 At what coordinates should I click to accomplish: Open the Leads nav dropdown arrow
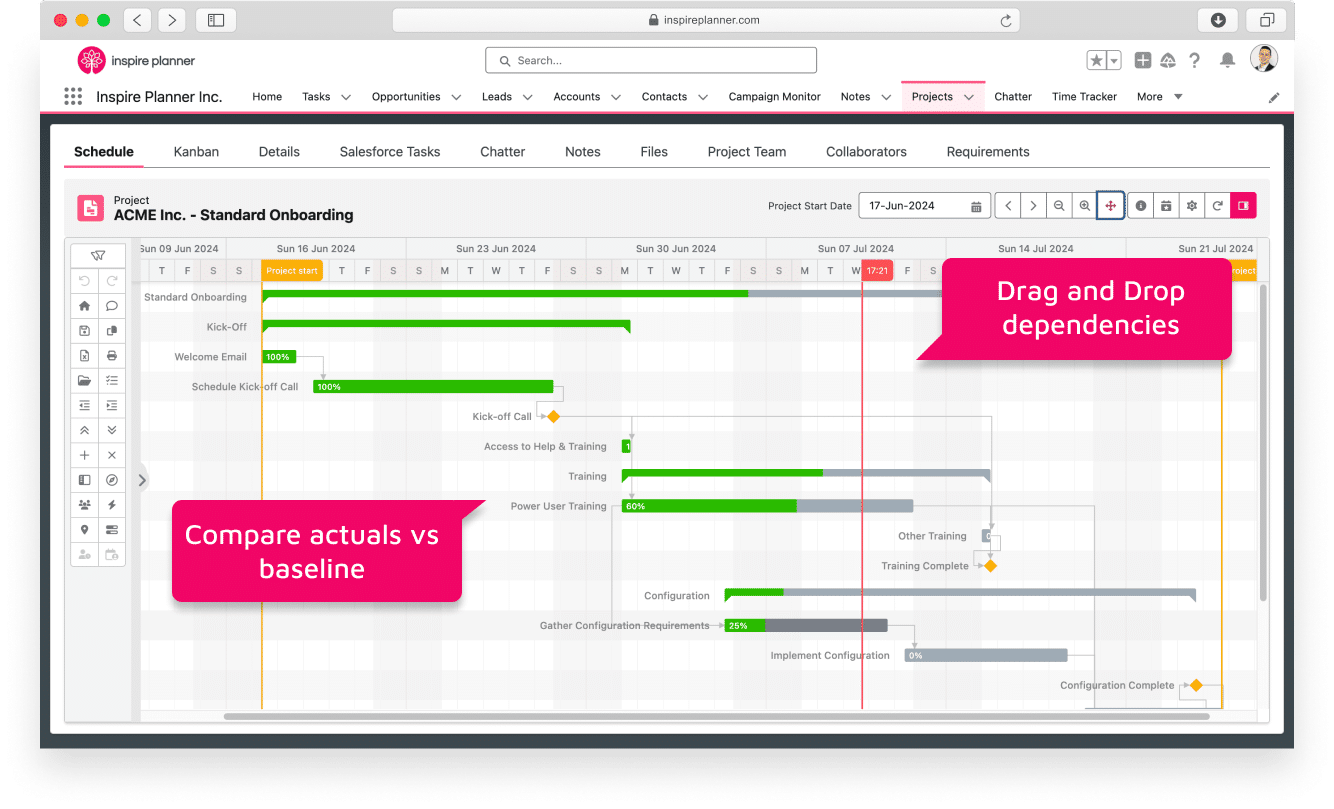point(527,97)
